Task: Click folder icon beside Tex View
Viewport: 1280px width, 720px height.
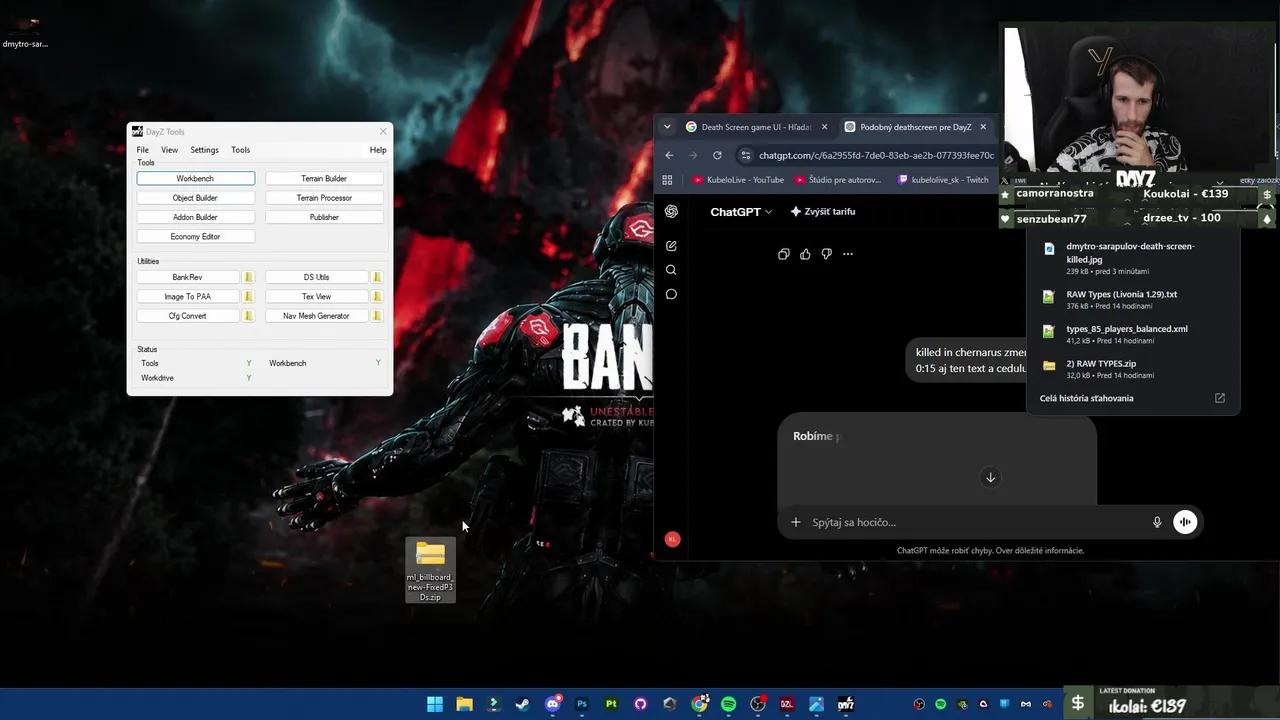Action: point(377,296)
